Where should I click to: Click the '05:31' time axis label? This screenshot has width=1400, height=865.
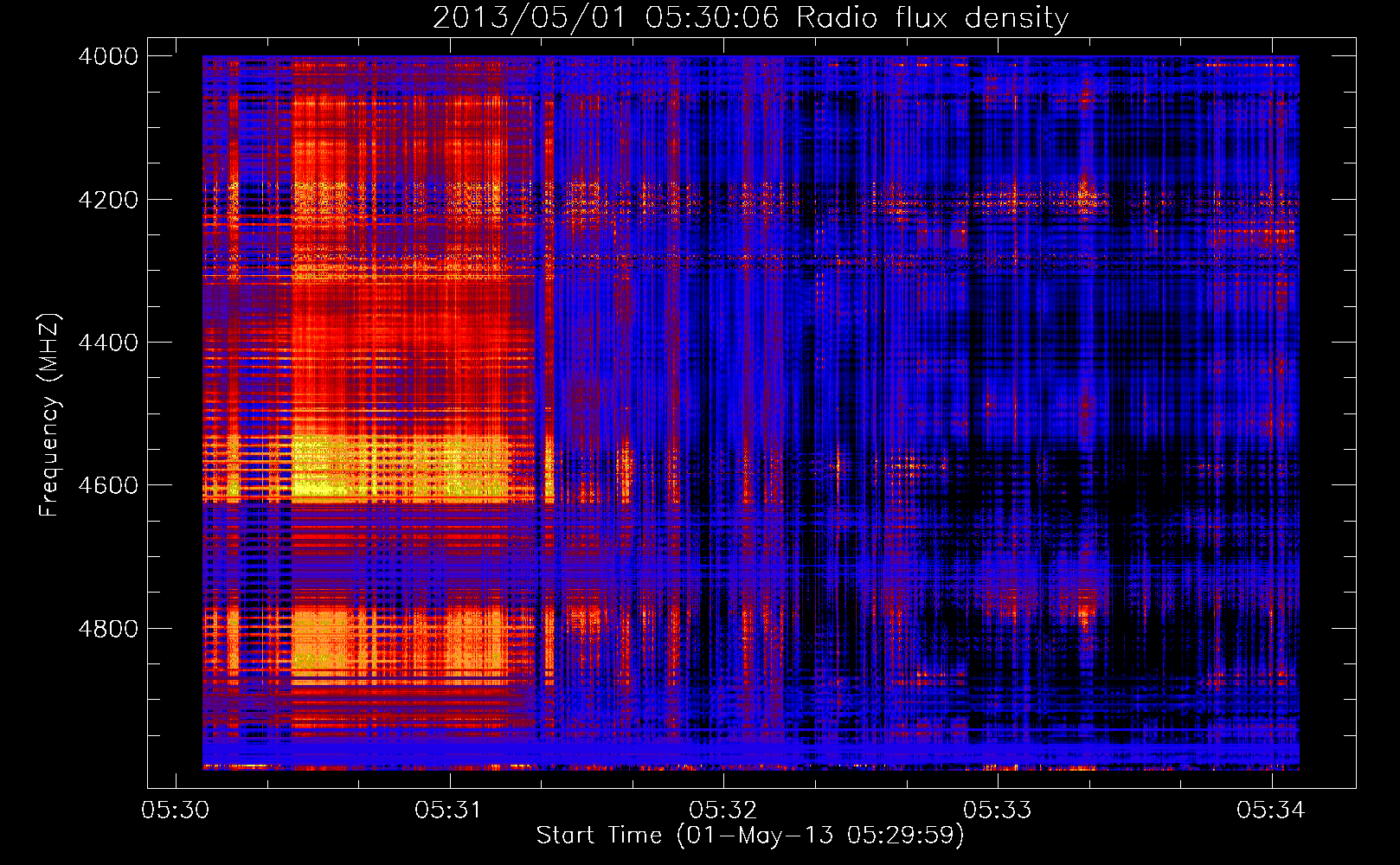449,810
